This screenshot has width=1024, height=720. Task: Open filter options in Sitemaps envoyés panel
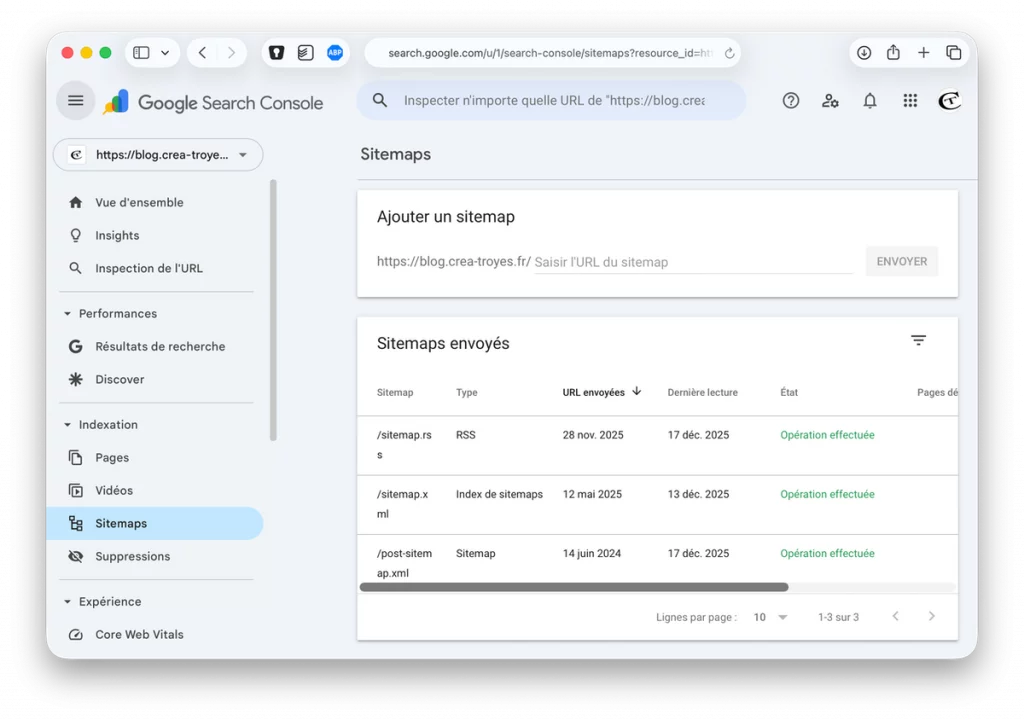[x=918, y=340]
